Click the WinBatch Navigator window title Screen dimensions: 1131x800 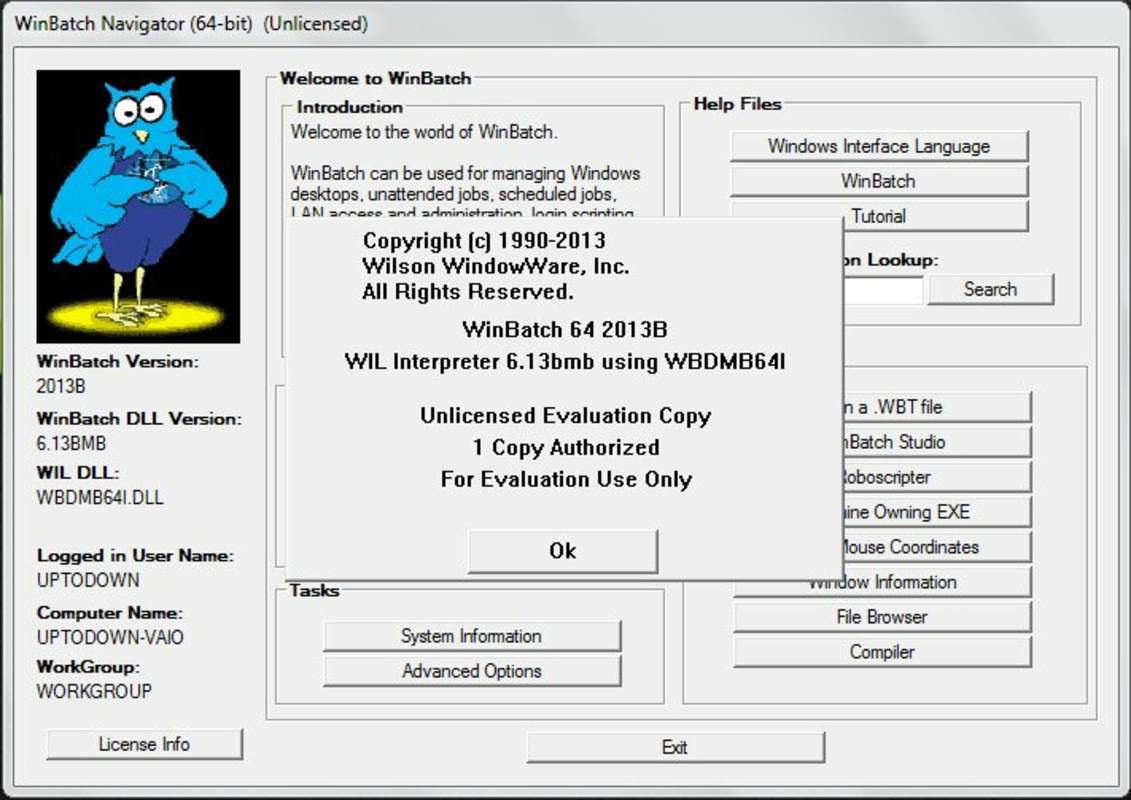[191, 24]
